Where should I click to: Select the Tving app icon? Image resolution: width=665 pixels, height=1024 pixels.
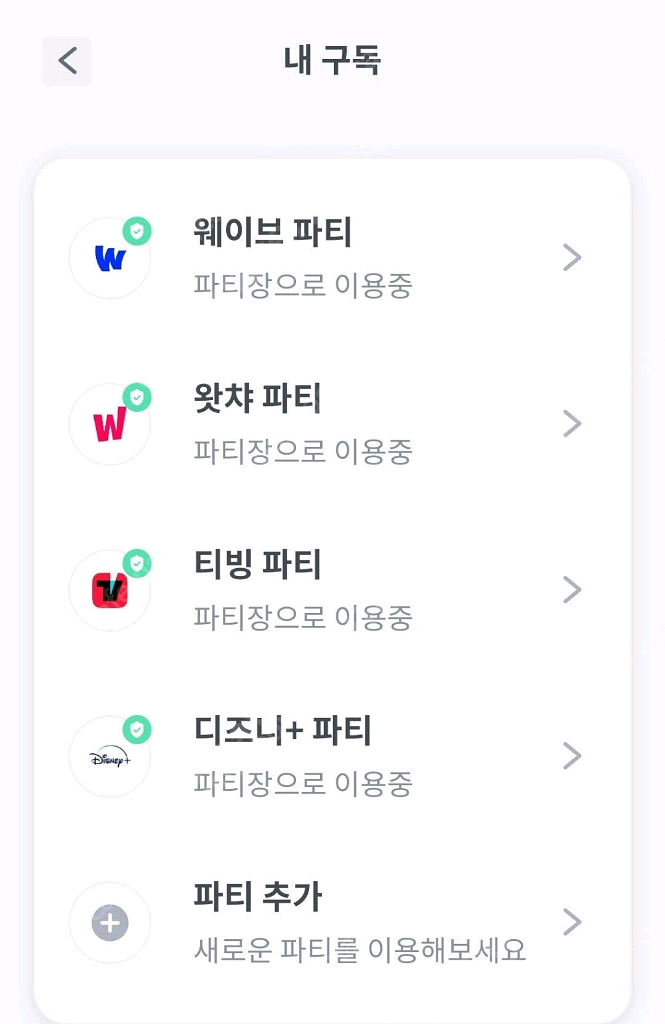click(108, 590)
